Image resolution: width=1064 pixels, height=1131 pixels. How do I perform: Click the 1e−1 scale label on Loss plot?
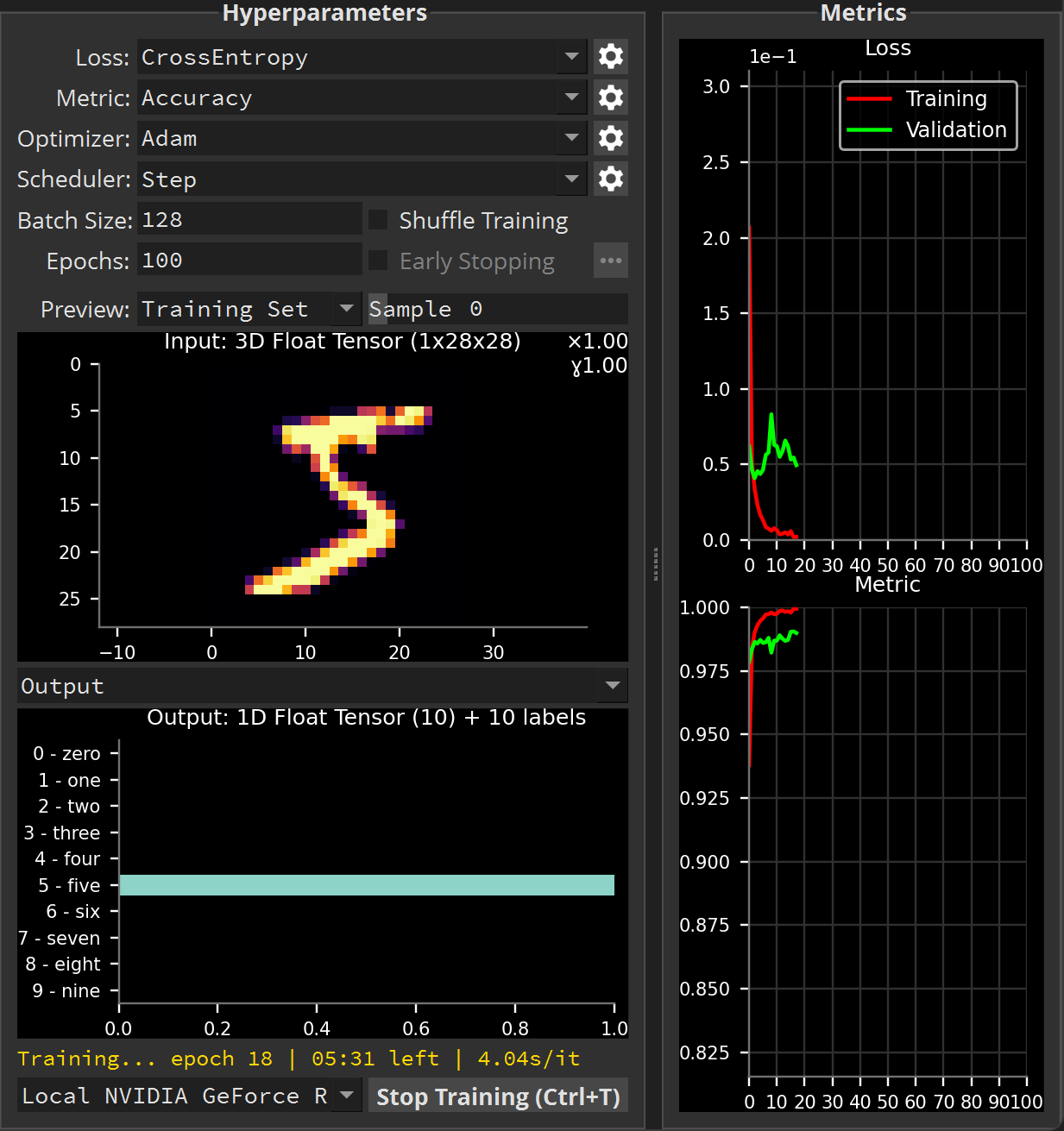tap(773, 57)
